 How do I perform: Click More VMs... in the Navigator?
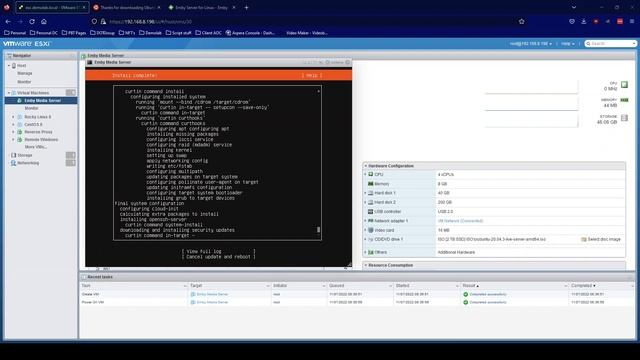36,147
